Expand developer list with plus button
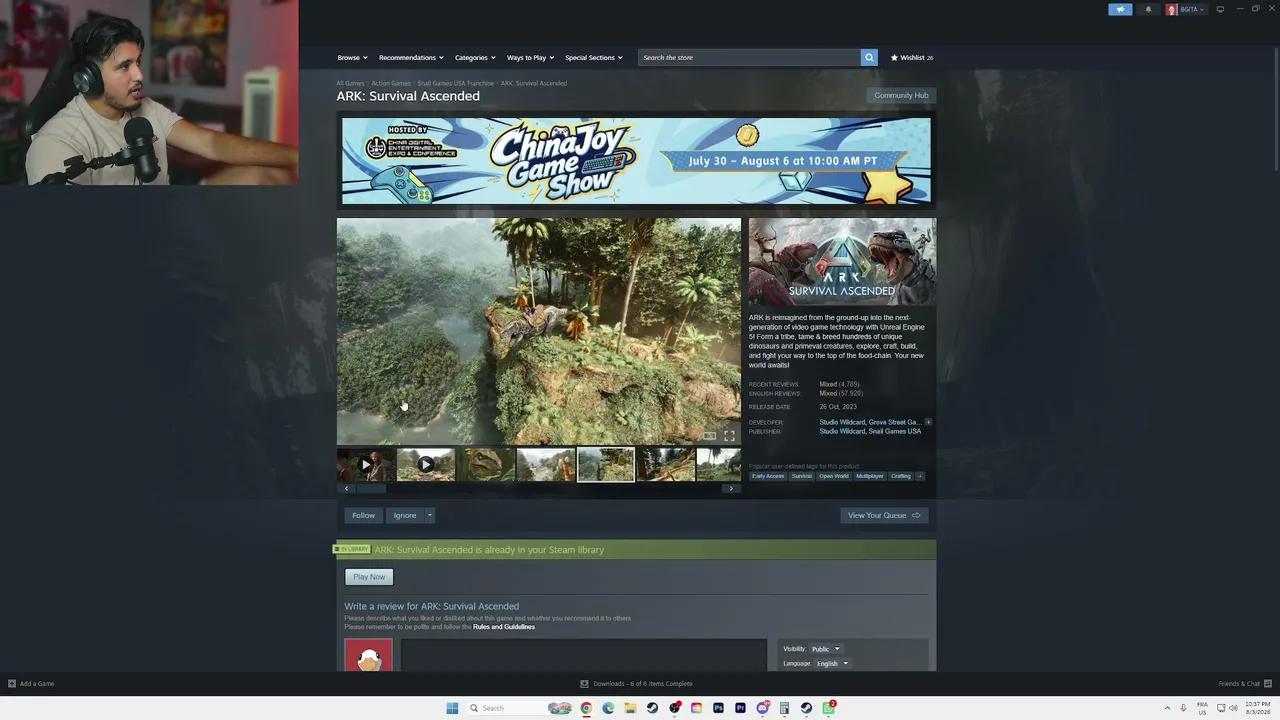Viewport: 1280px width, 720px height. point(928,422)
